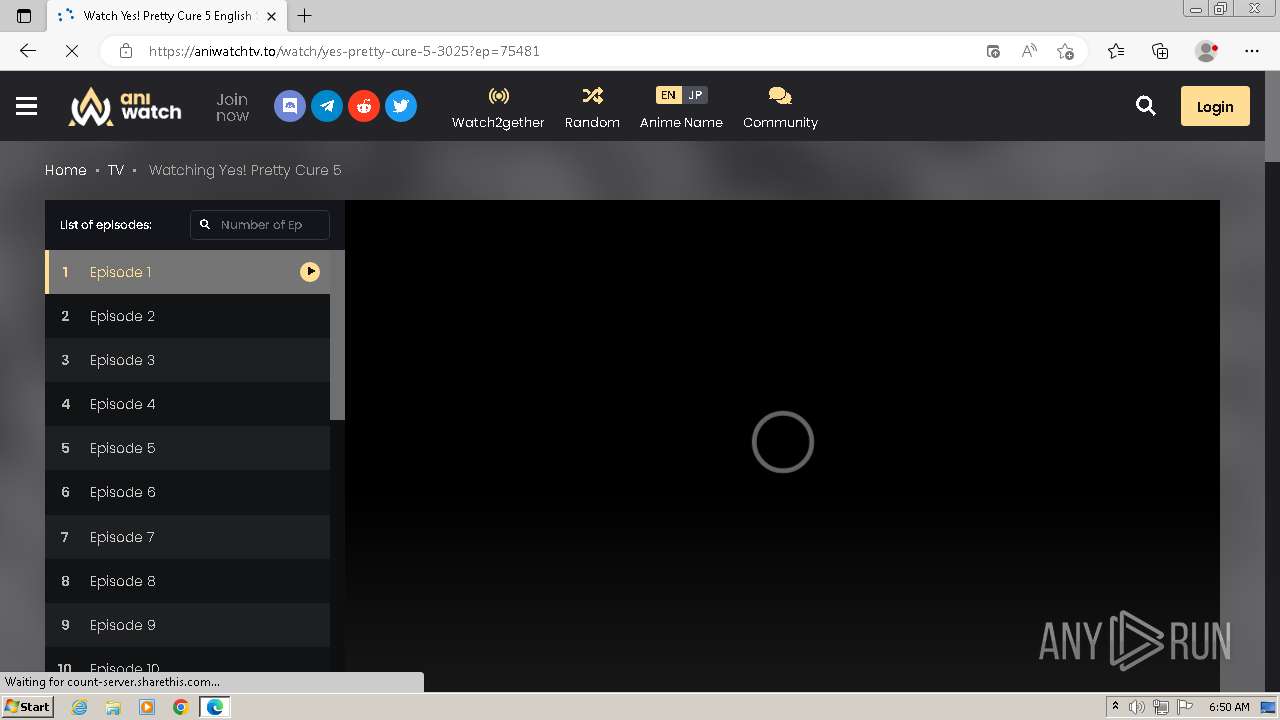The image size is (1280, 720).
Task: Switch Anime Name language to EN
Action: pyautogui.click(x=668, y=95)
